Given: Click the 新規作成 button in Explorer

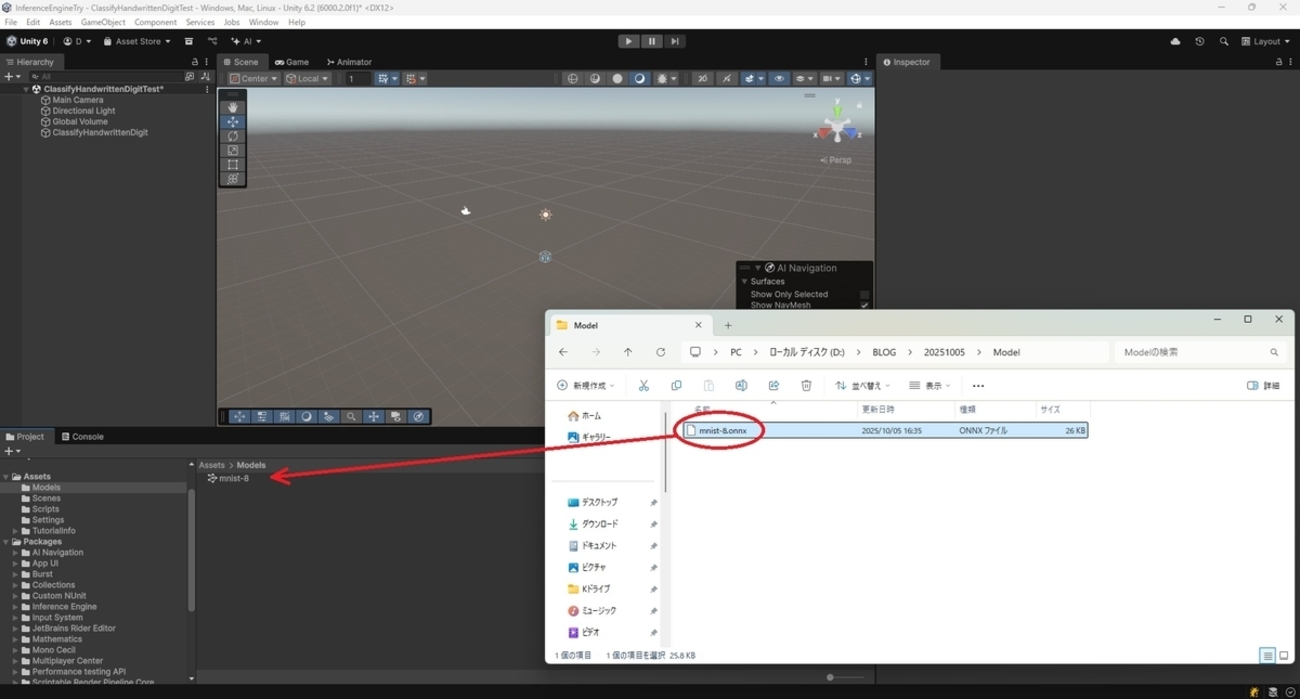Looking at the screenshot, I should coord(586,385).
